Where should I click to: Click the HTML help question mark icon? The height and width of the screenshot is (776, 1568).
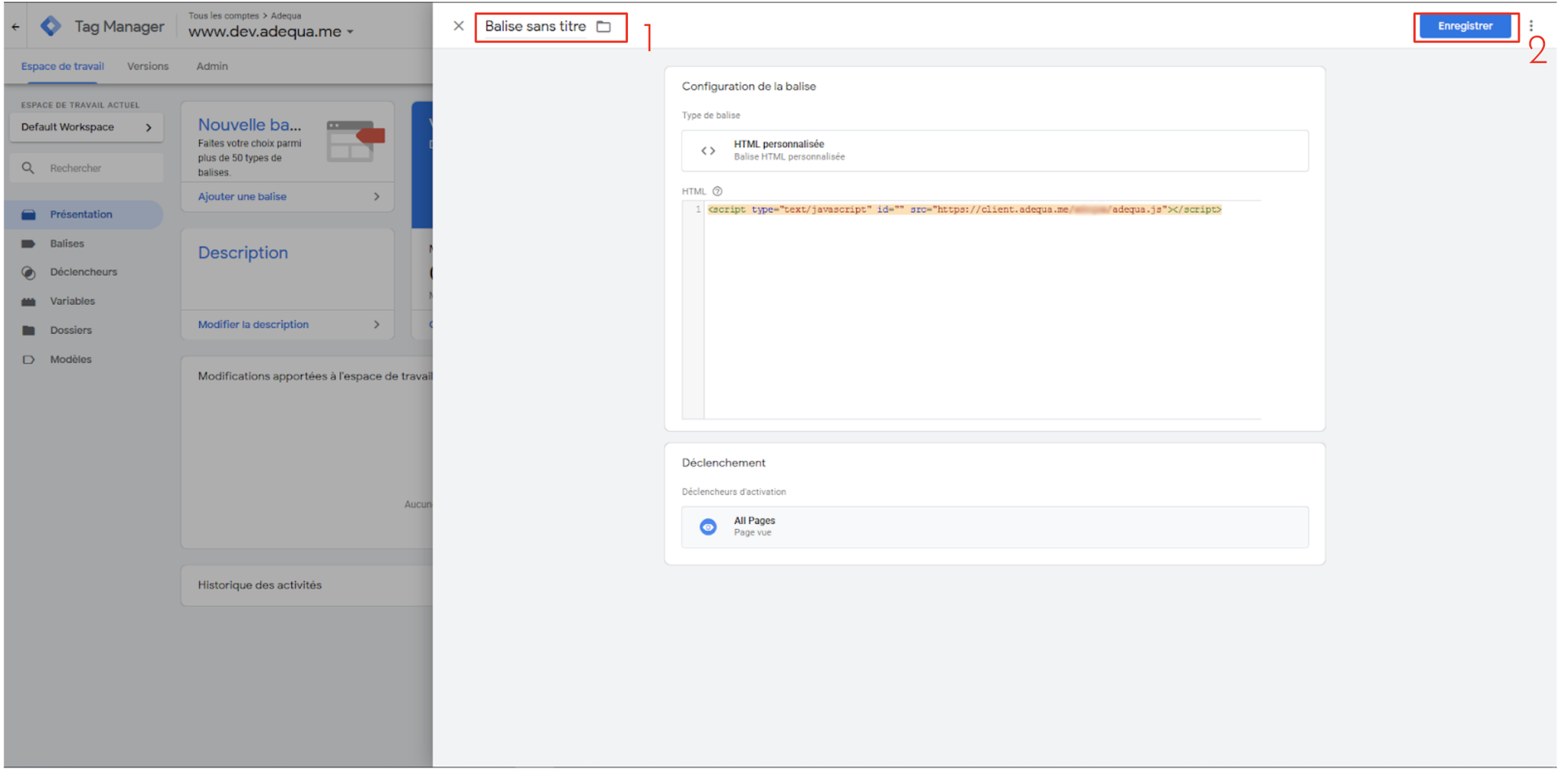717,192
